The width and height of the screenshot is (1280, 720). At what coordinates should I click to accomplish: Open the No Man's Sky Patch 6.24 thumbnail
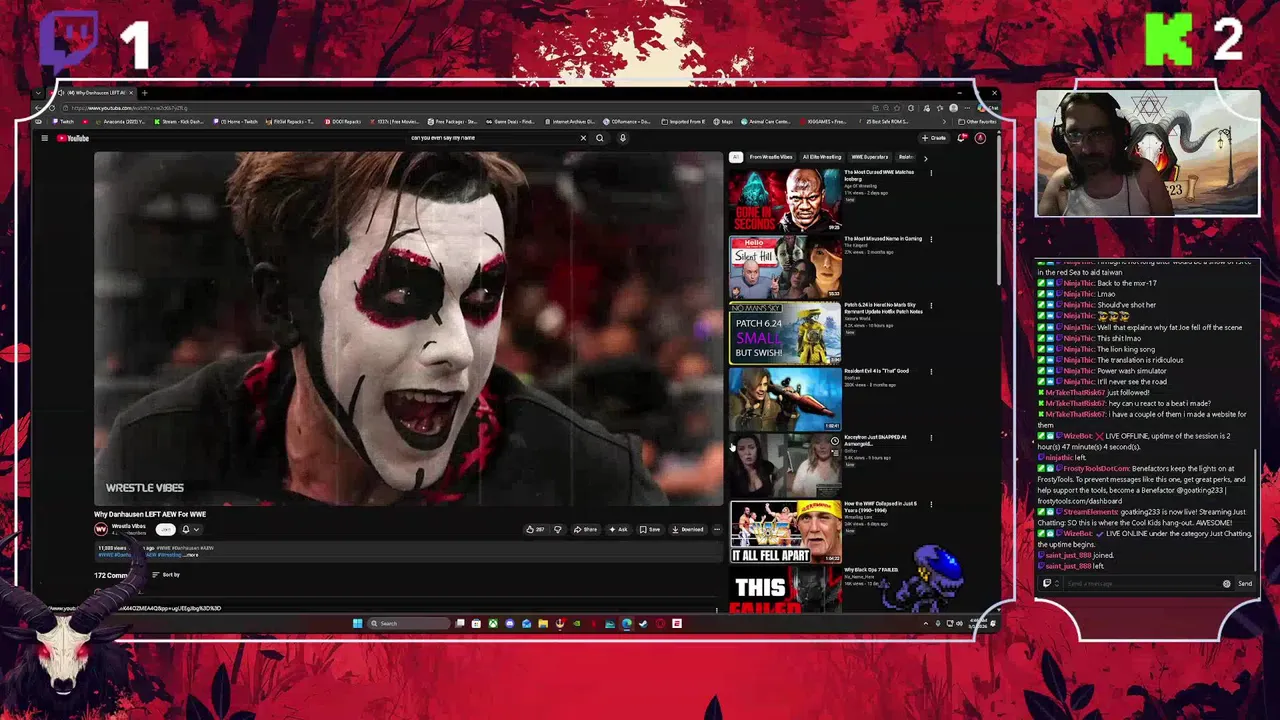click(785, 333)
